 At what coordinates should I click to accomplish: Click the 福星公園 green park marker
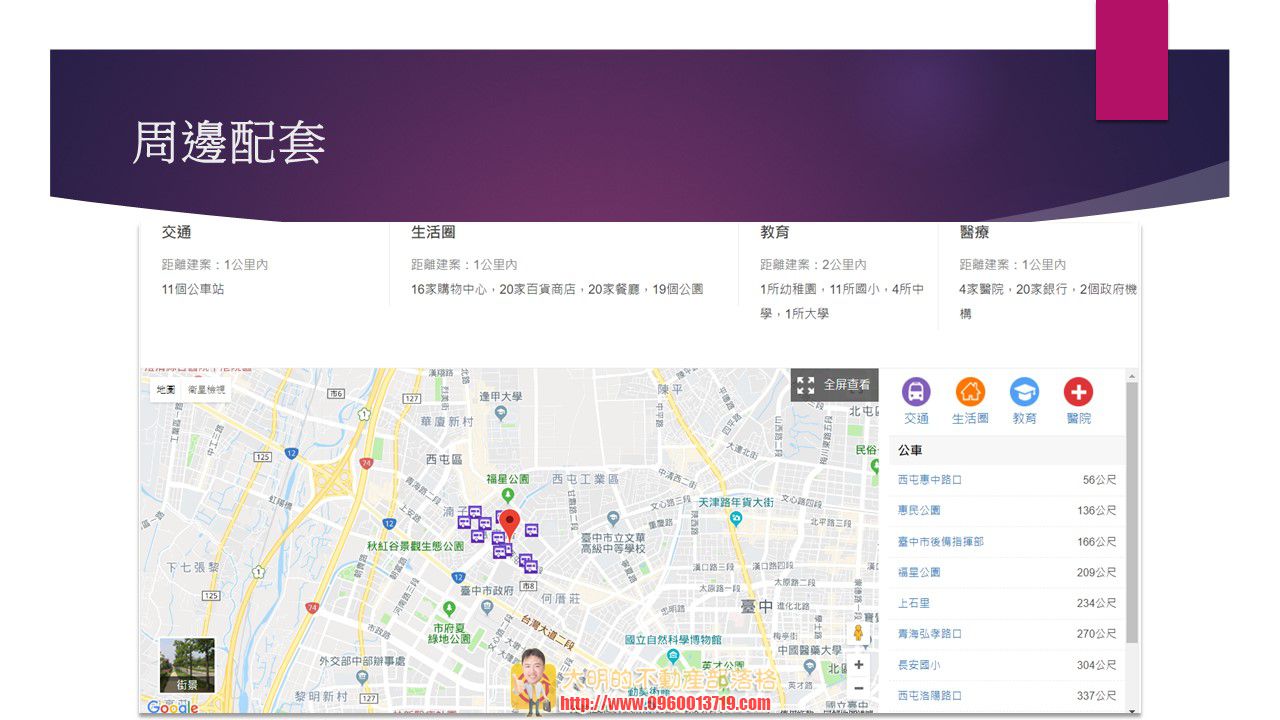click(508, 495)
